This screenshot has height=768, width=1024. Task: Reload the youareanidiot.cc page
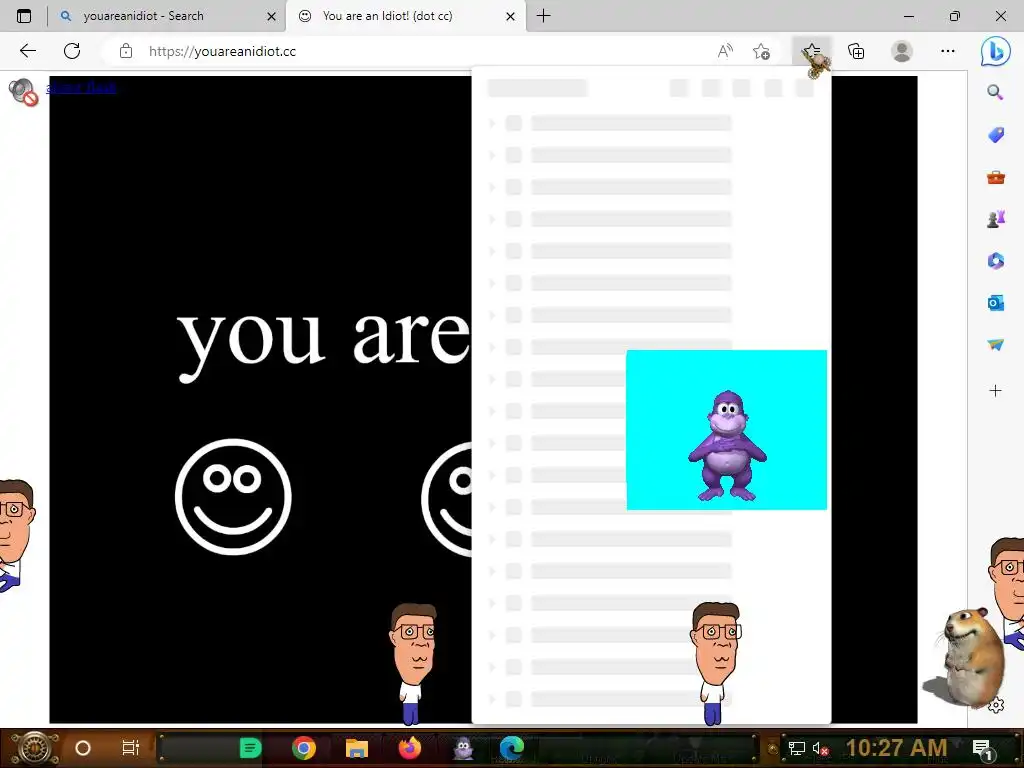(72, 51)
